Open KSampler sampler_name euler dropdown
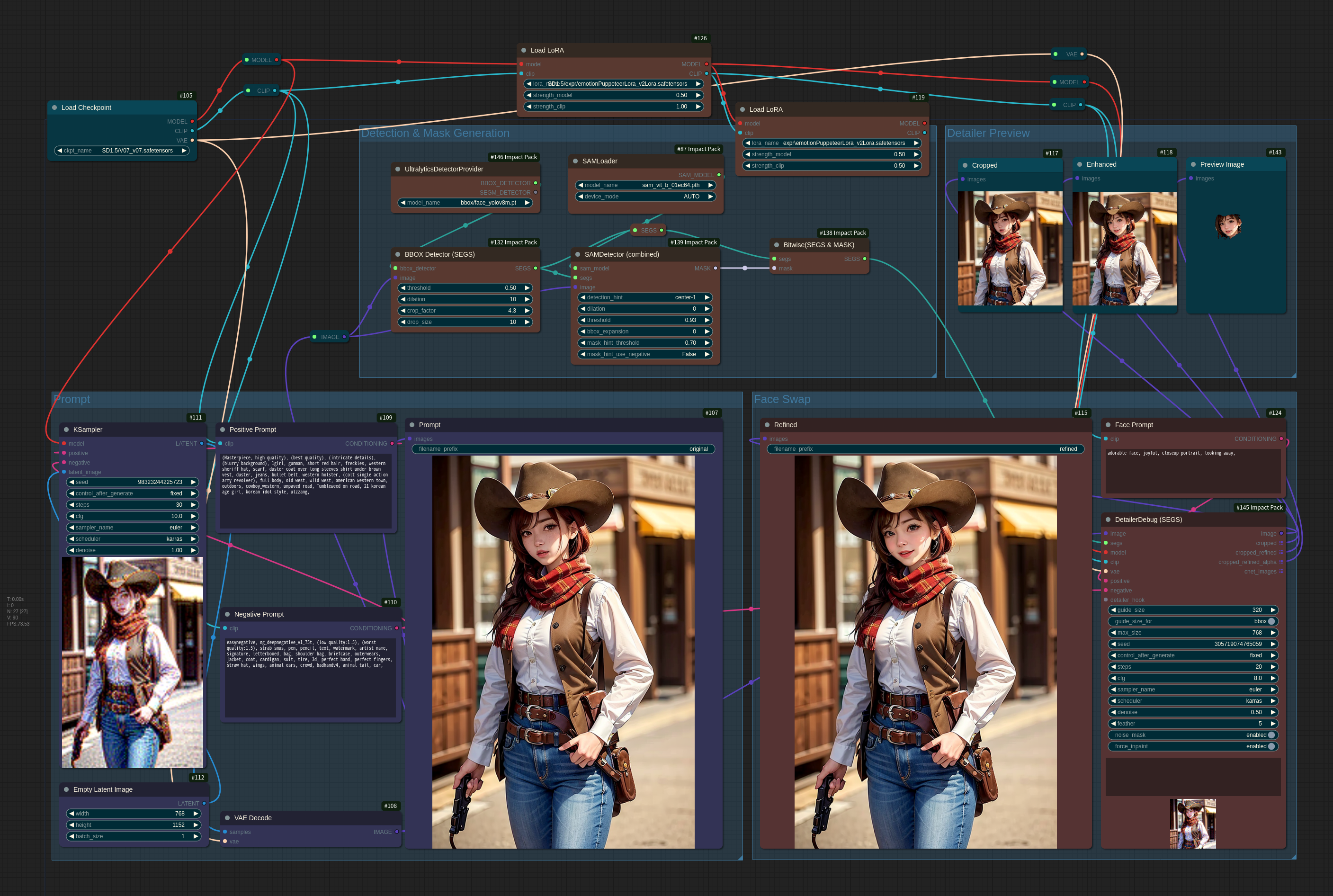The image size is (1333, 896). [x=132, y=528]
